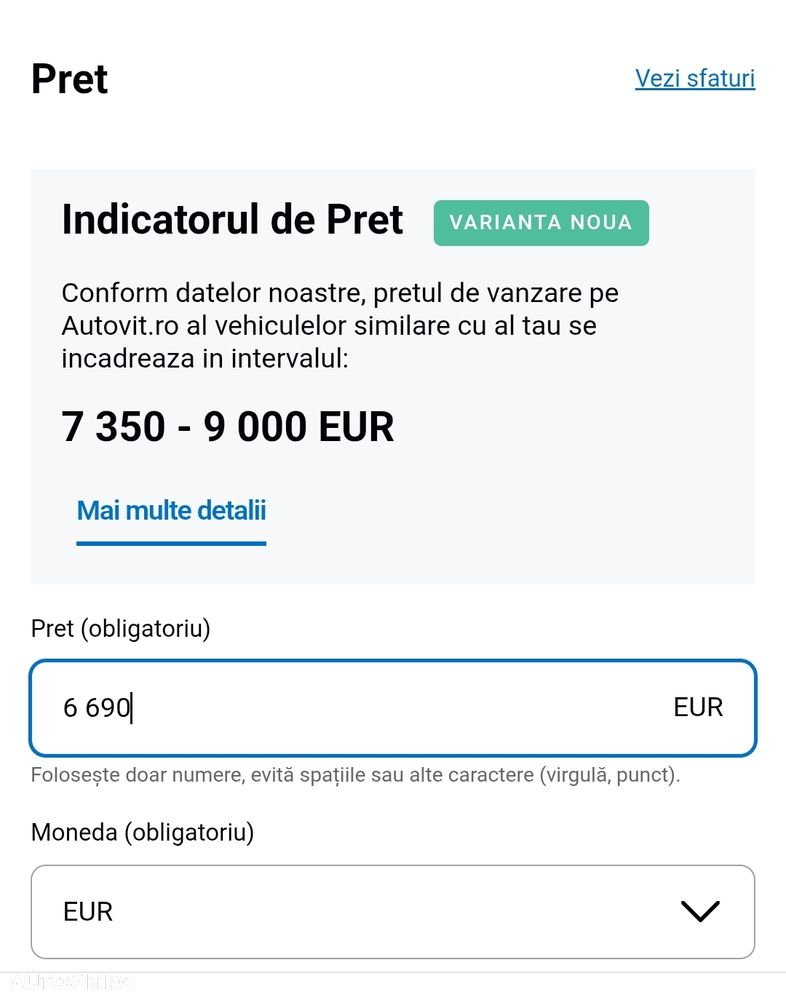Click the "Moneda (obligatoriu)" field label
Viewport: 786px width, 1000px height.
pyautogui.click(x=142, y=832)
